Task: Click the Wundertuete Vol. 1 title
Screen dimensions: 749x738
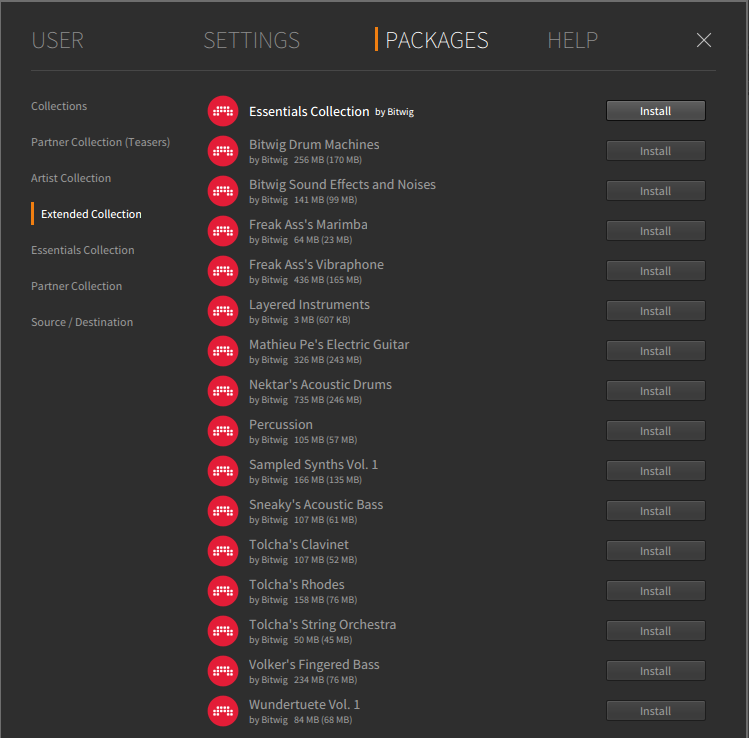Action: point(304,705)
